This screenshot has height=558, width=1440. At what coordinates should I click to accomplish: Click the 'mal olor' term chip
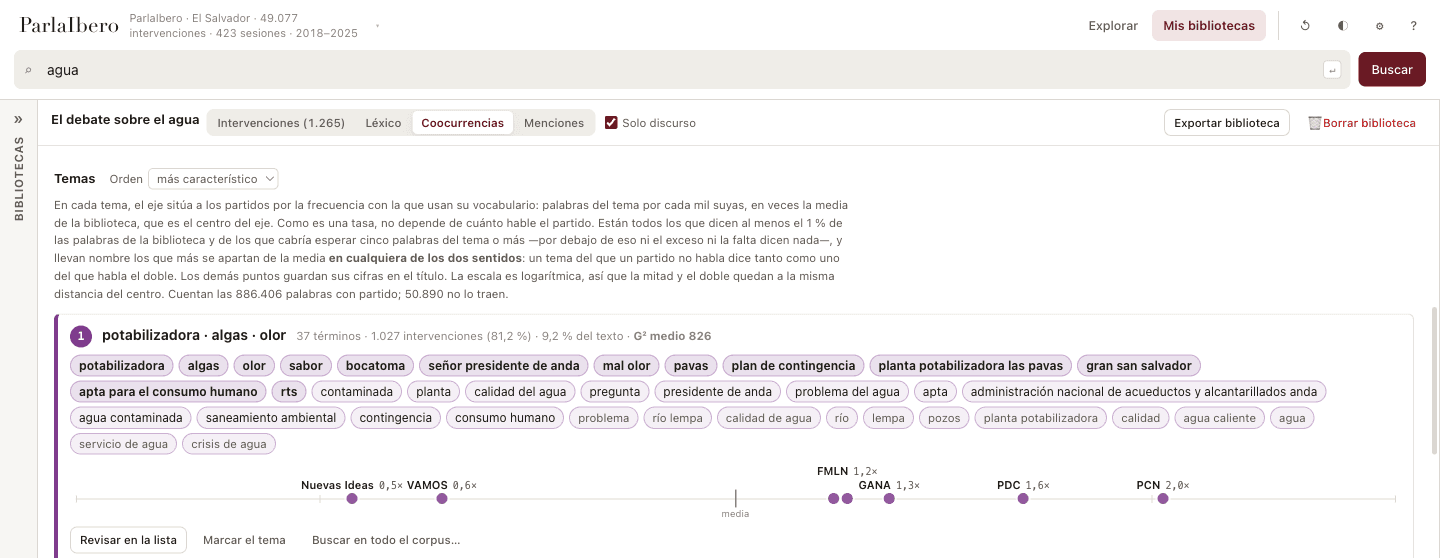[x=626, y=366]
